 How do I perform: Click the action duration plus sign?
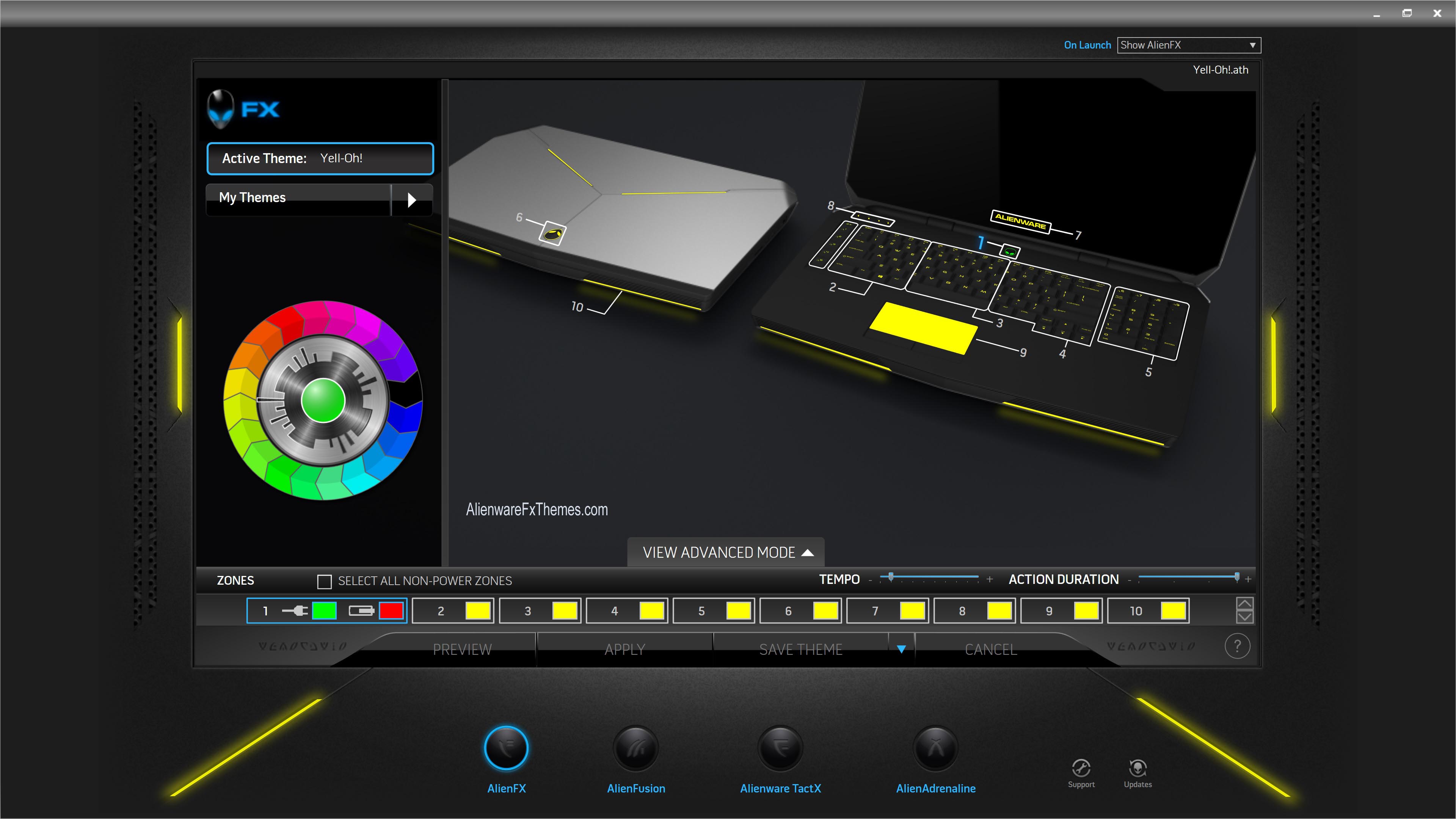point(1248,579)
